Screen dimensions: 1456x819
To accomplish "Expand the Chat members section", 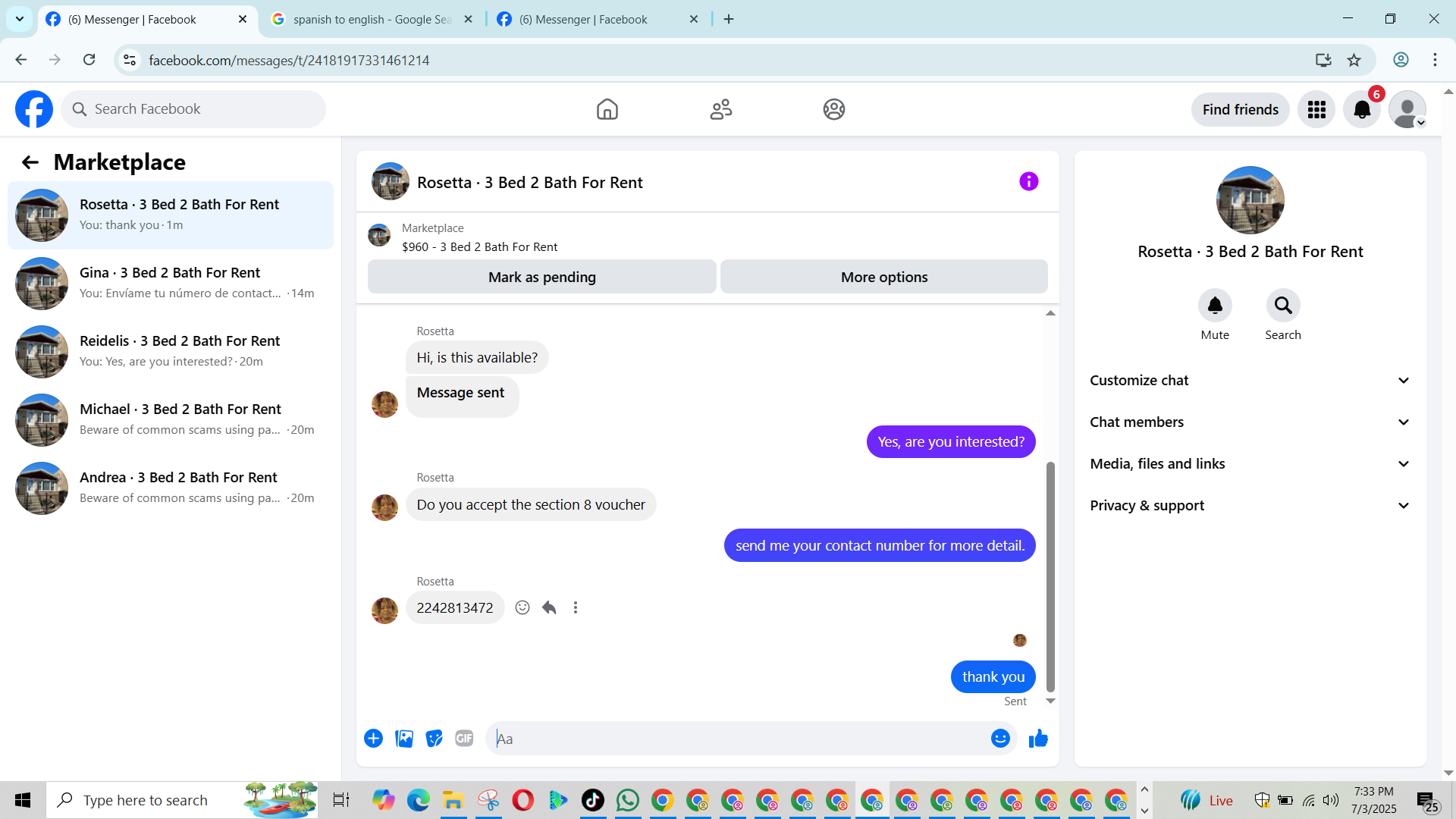I will coord(1250,422).
